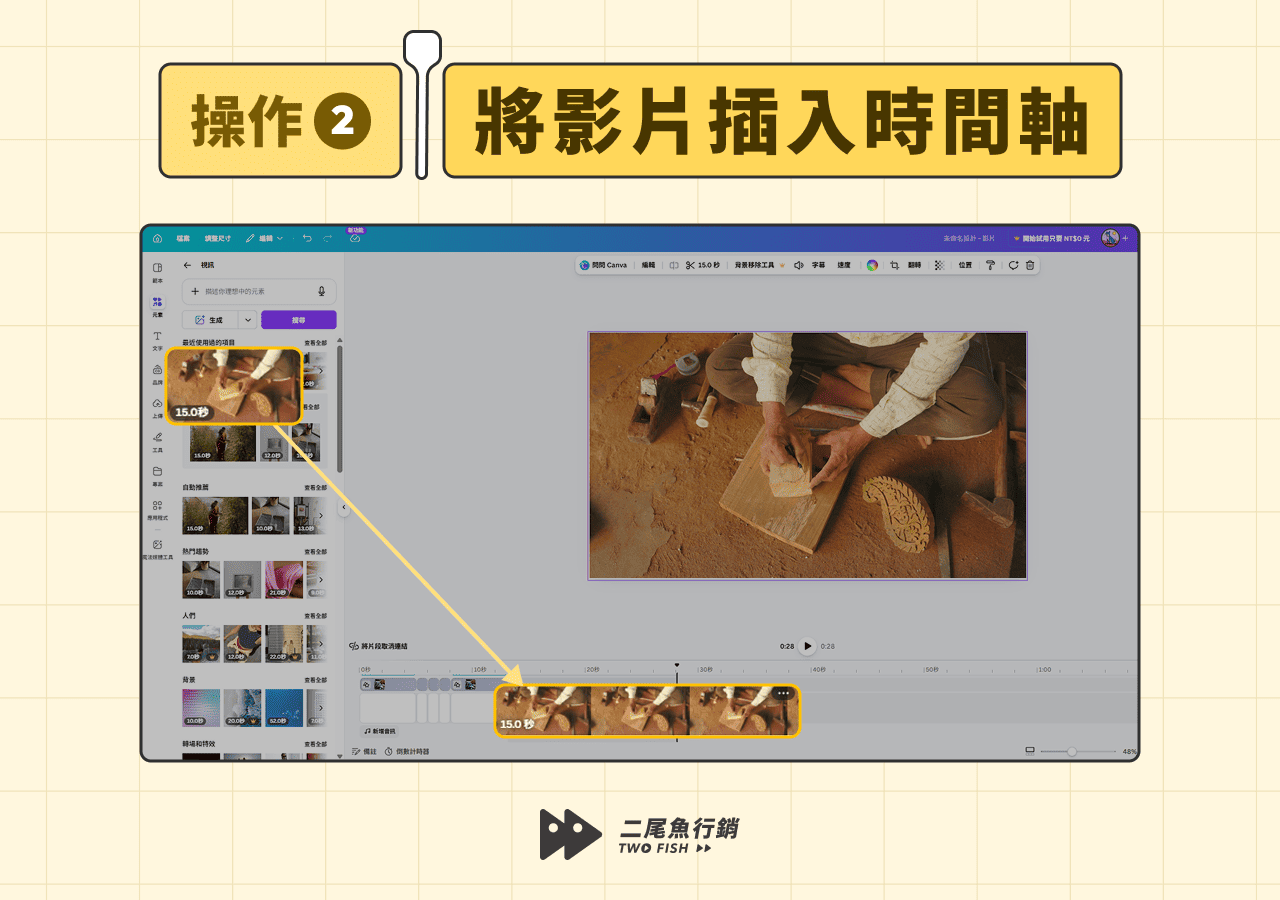The width and height of the screenshot is (1280, 900).
Task: Select the crop tool icon
Action: [x=895, y=265]
